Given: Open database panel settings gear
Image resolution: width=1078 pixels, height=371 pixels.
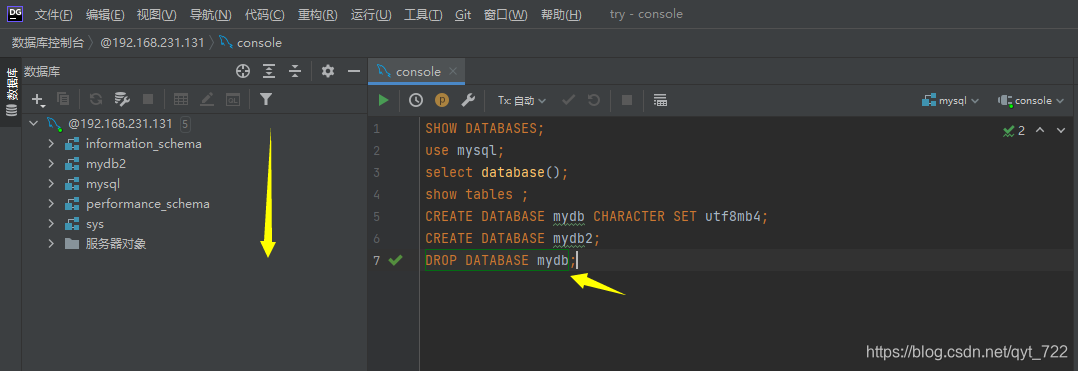Looking at the screenshot, I should (328, 71).
